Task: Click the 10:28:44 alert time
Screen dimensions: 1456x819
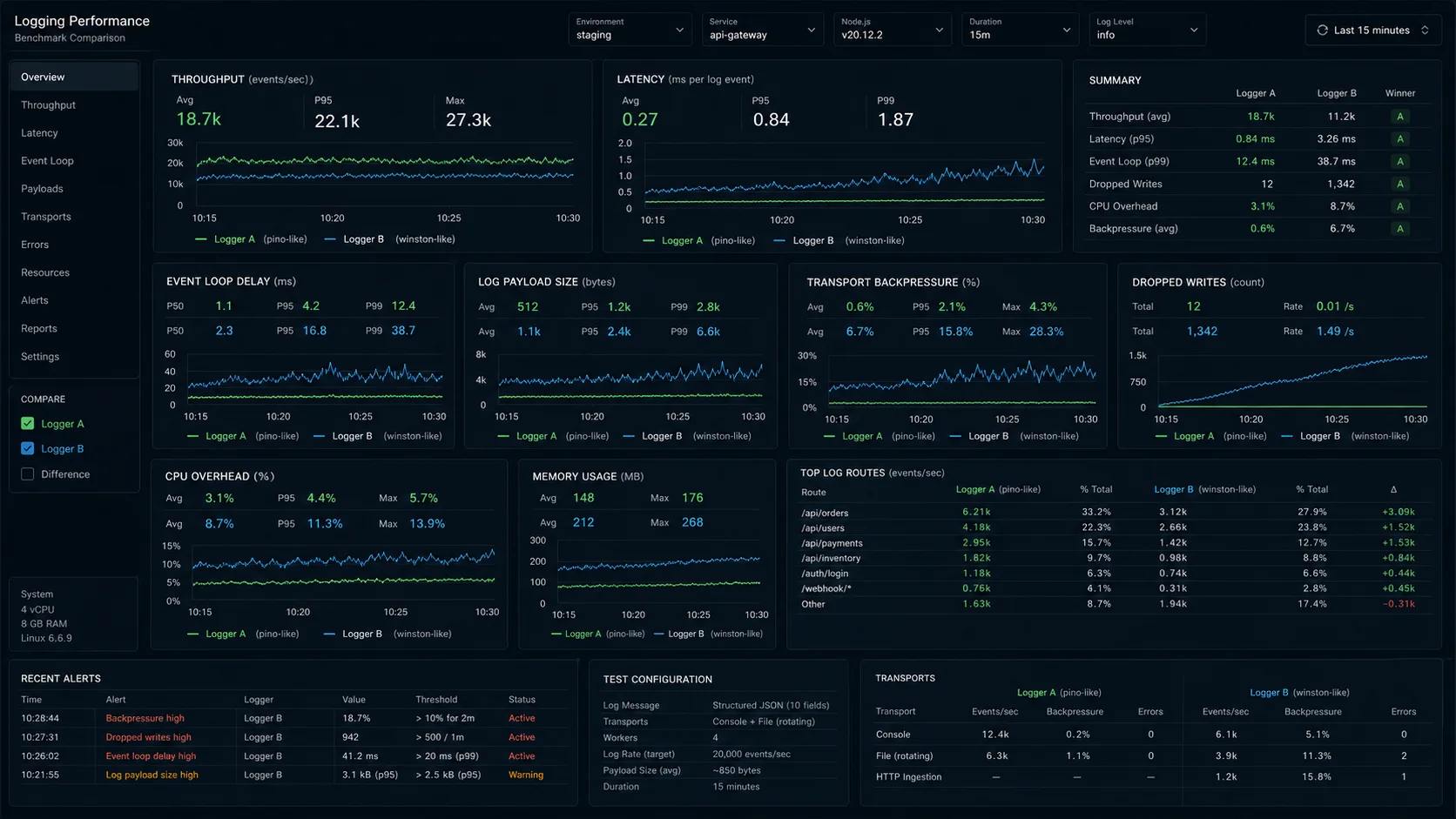Action: tap(40, 718)
